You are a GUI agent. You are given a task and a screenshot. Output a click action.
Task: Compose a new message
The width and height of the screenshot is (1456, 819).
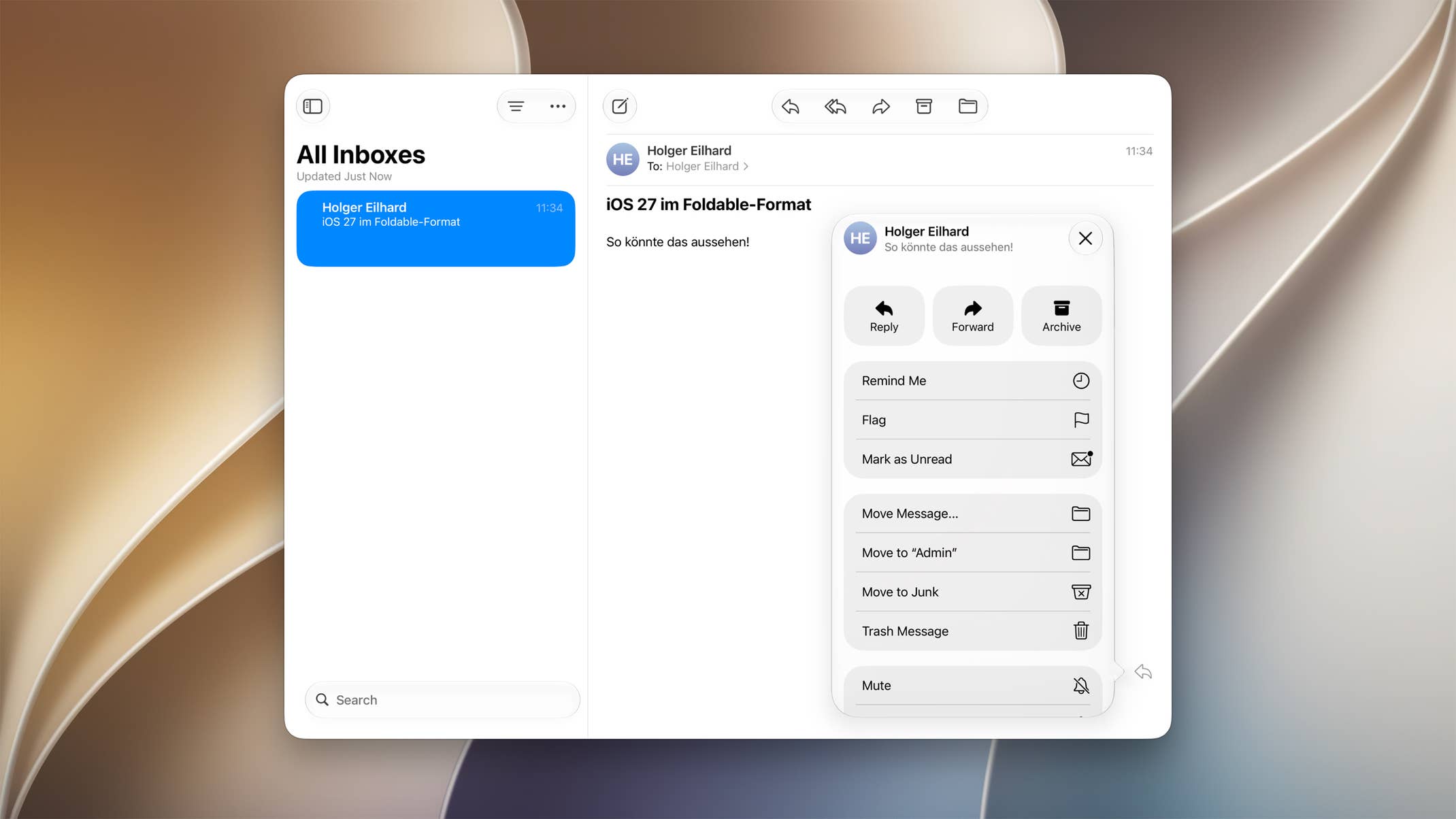620,106
